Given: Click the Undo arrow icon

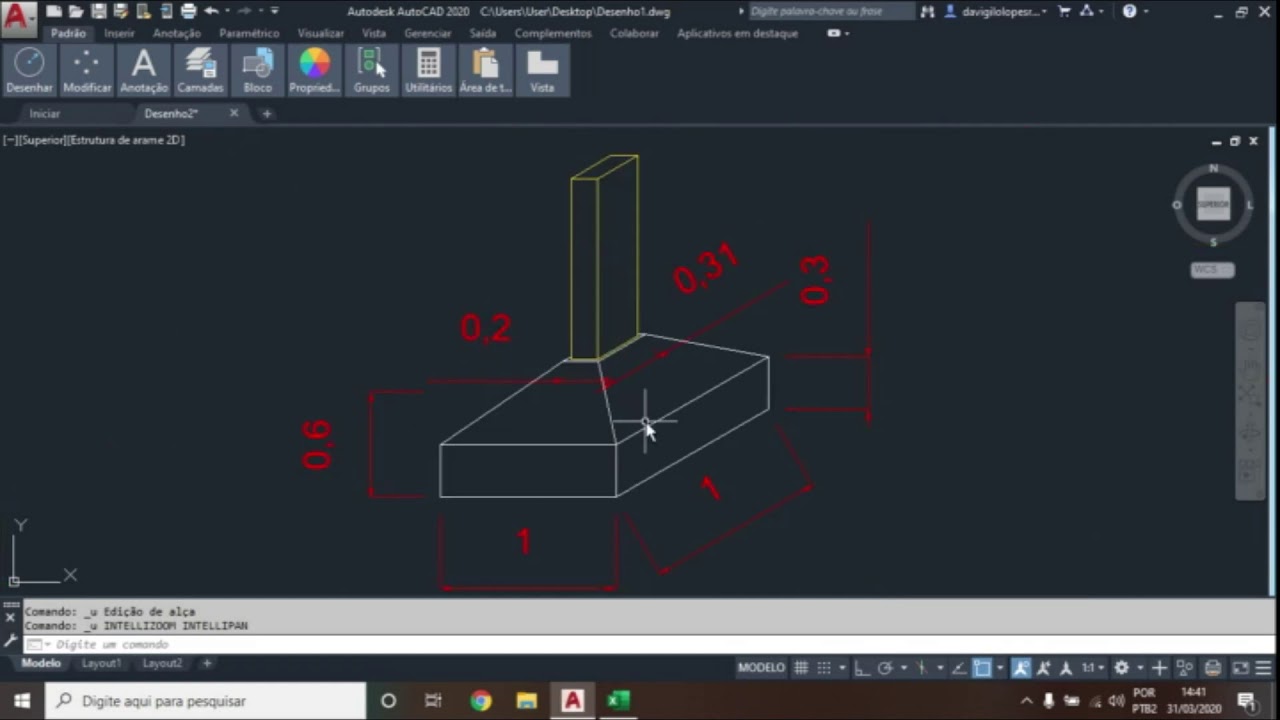Looking at the screenshot, I should tap(211, 12).
